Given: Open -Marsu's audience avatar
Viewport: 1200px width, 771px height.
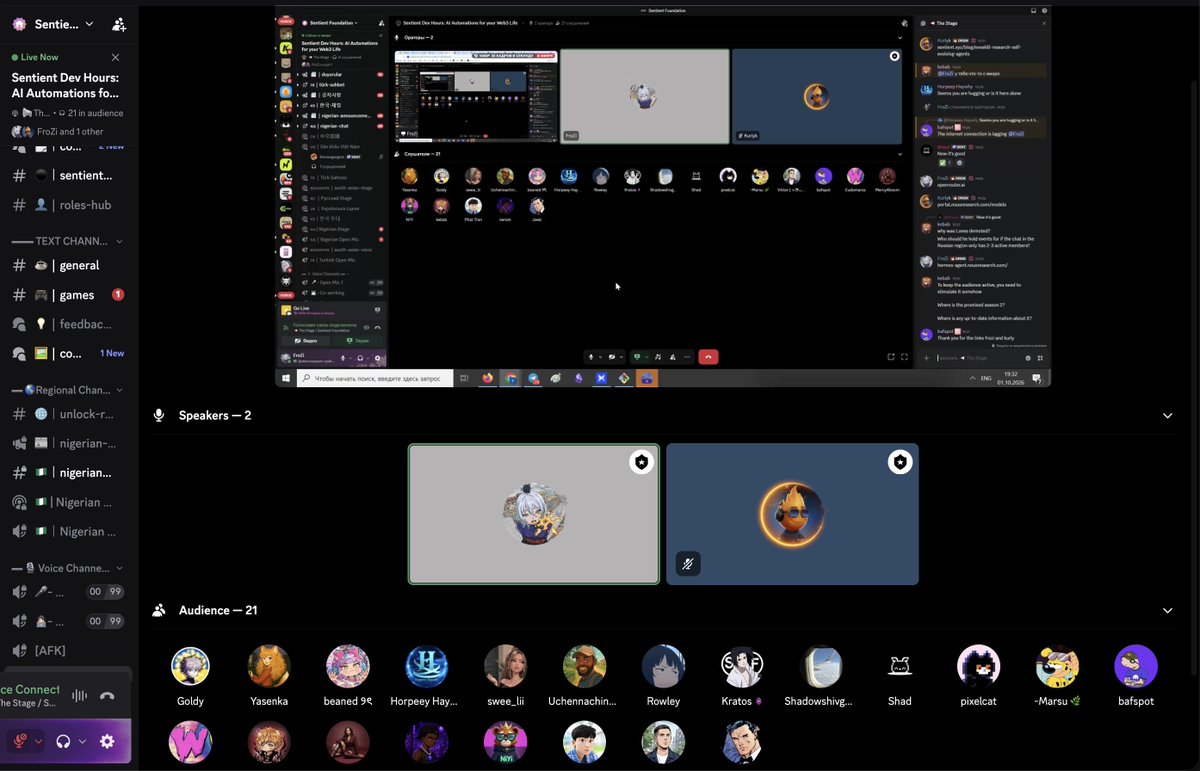Looking at the screenshot, I should 1057,666.
